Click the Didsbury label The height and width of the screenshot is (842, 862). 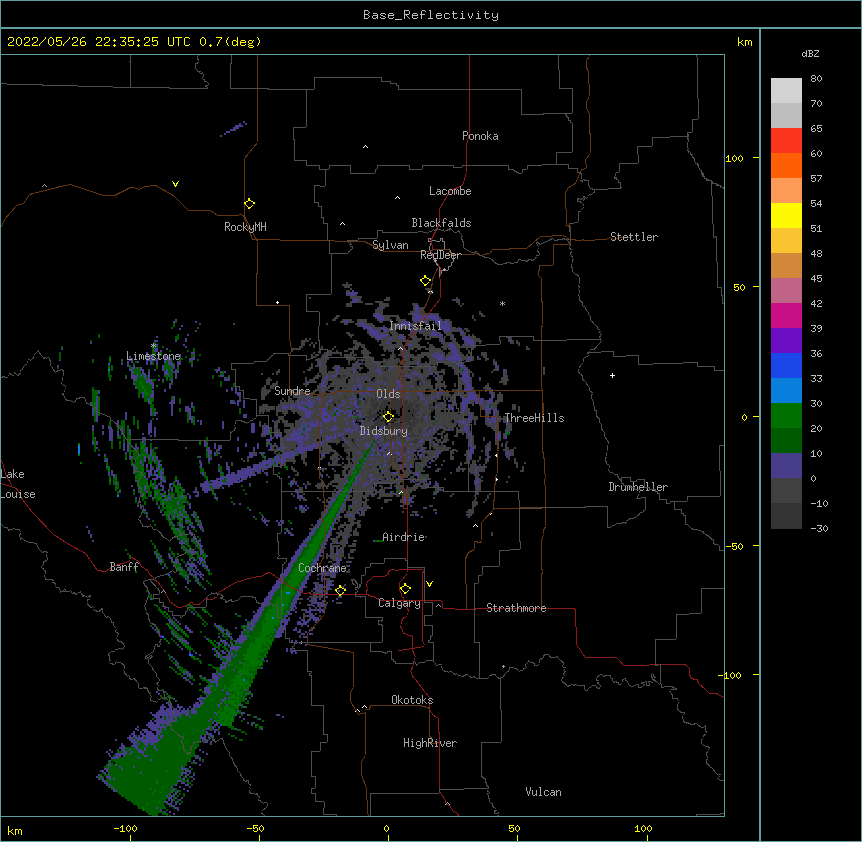tap(384, 431)
